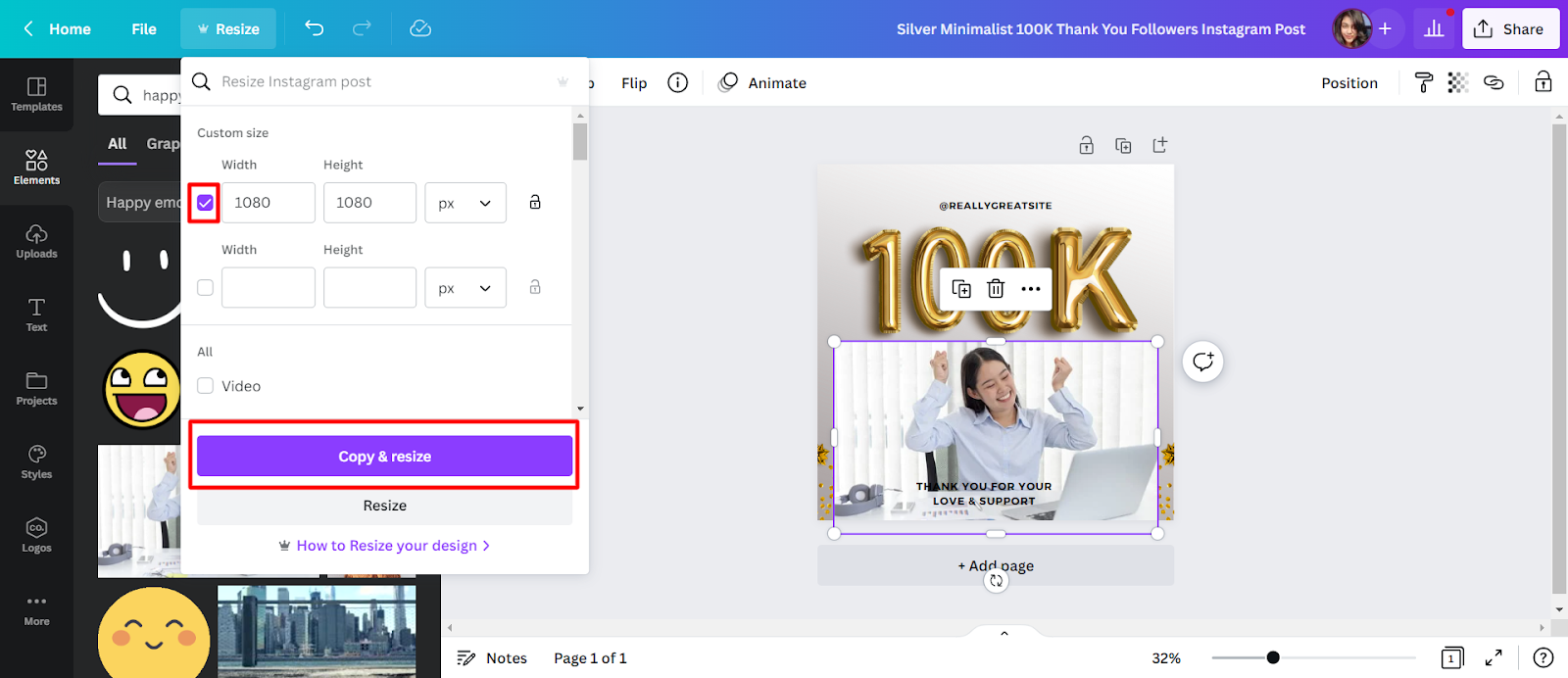Open the Position option
Viewport: 1568px width, 678px height.
coord(1349,82)
